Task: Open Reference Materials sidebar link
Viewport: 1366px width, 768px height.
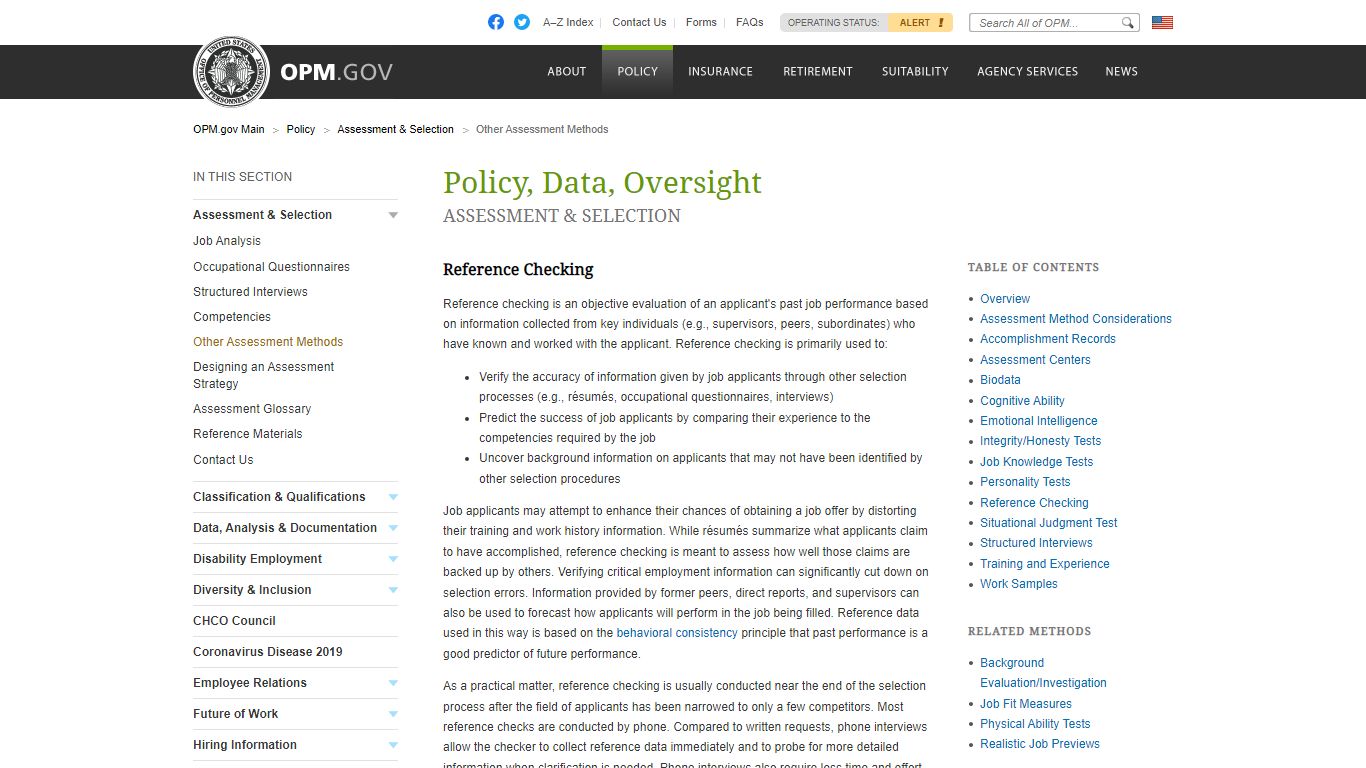Action: 247,434
